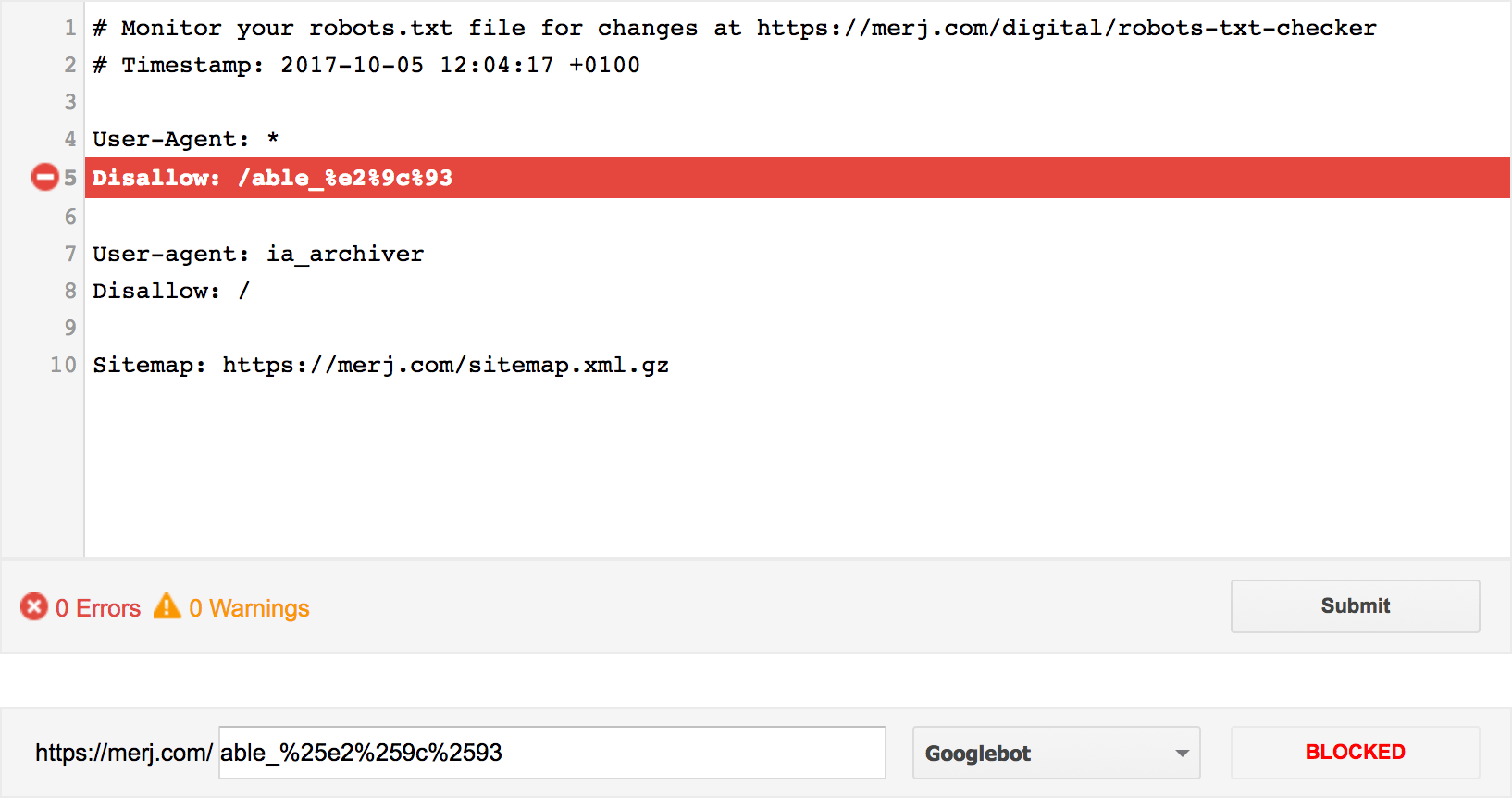
Task: Visit the robots-txt-checker URL in line 1
Action: [1064, 27]
